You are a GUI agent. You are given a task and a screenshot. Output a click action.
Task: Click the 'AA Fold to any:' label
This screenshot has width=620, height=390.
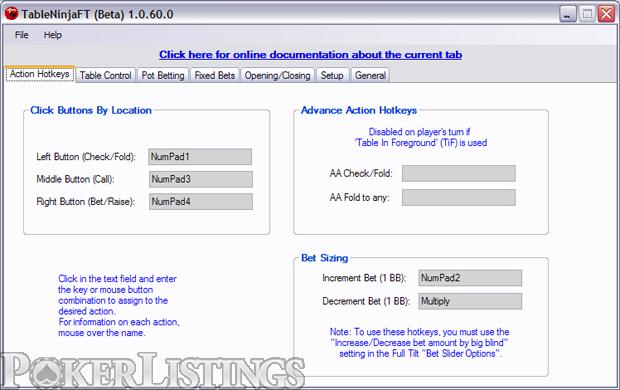[x=359, y=197]
